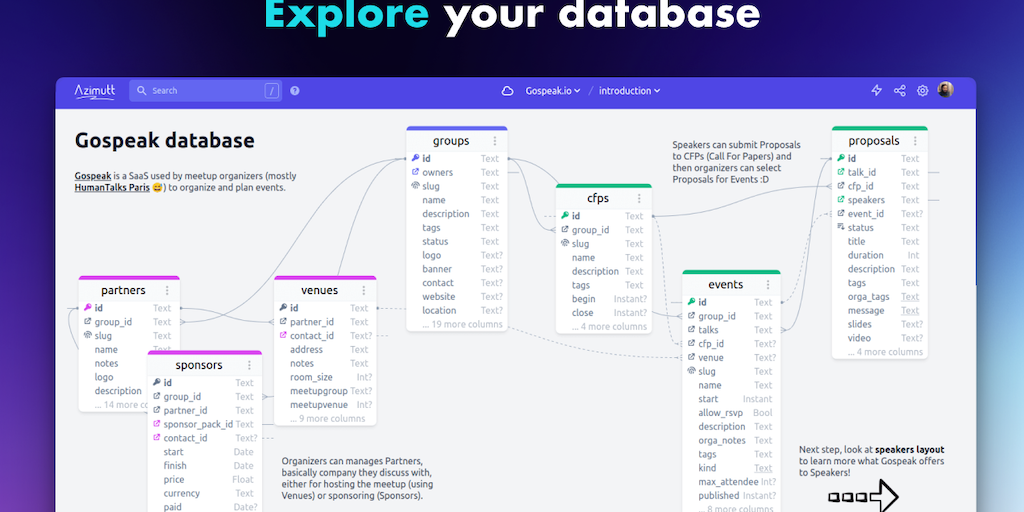
Task: Expand cfps '4 more columns'
Action: [609, 327]
